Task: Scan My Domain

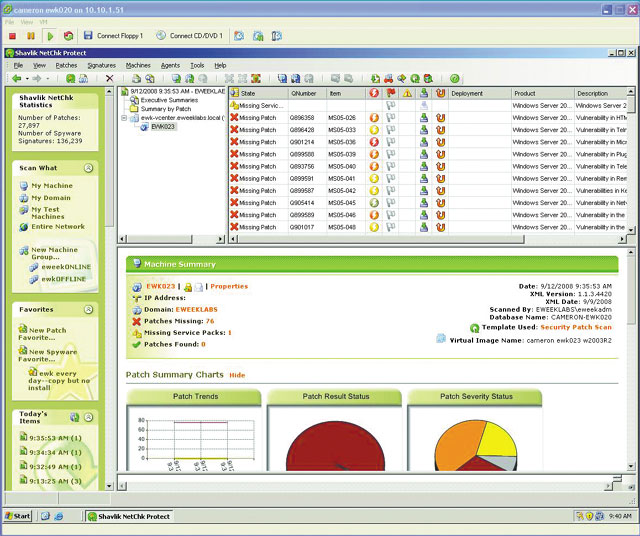Action: pos(51,198)
